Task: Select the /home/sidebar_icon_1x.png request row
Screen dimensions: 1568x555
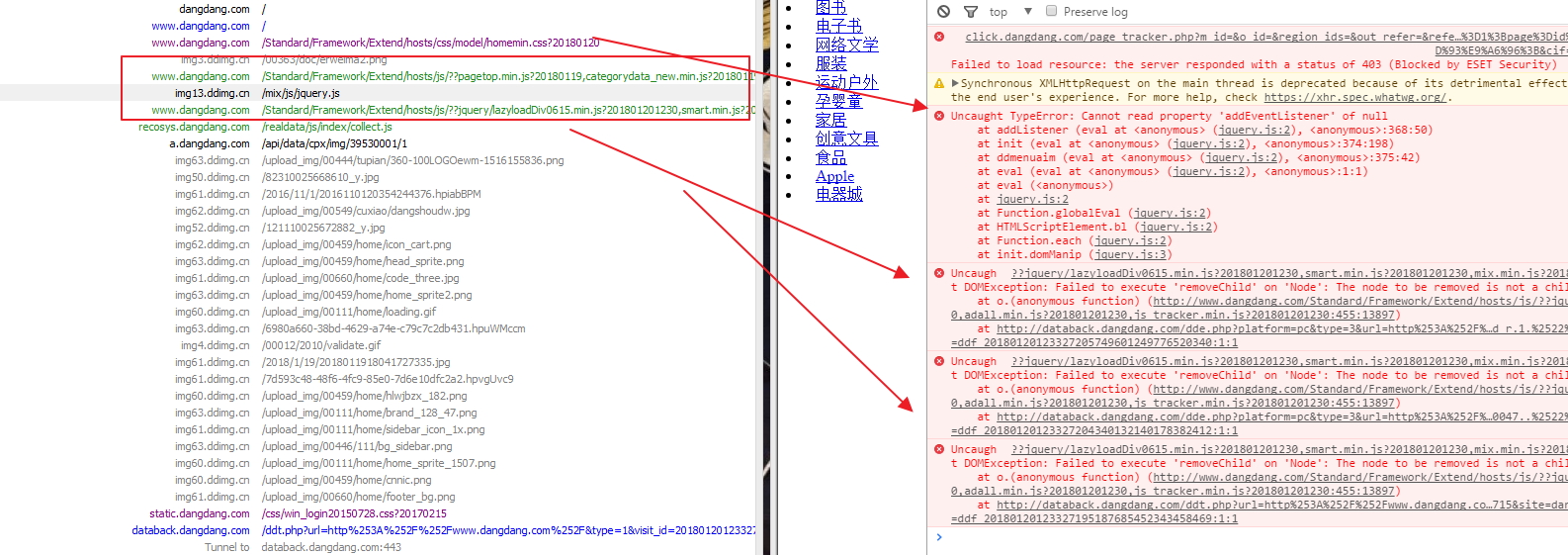Action: click(378, 429)
